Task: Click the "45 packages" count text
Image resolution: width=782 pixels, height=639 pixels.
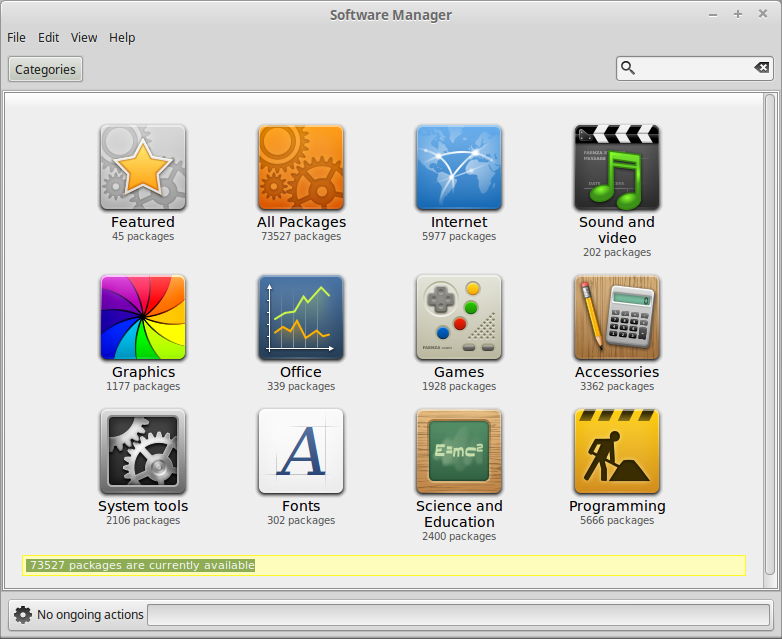Action: point(143,236)
